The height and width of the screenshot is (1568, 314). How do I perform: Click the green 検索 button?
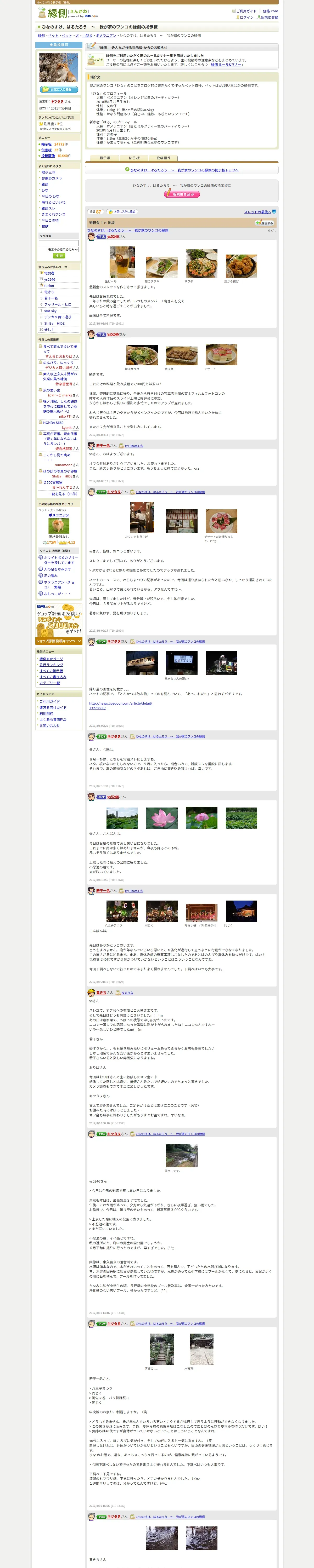59,256
